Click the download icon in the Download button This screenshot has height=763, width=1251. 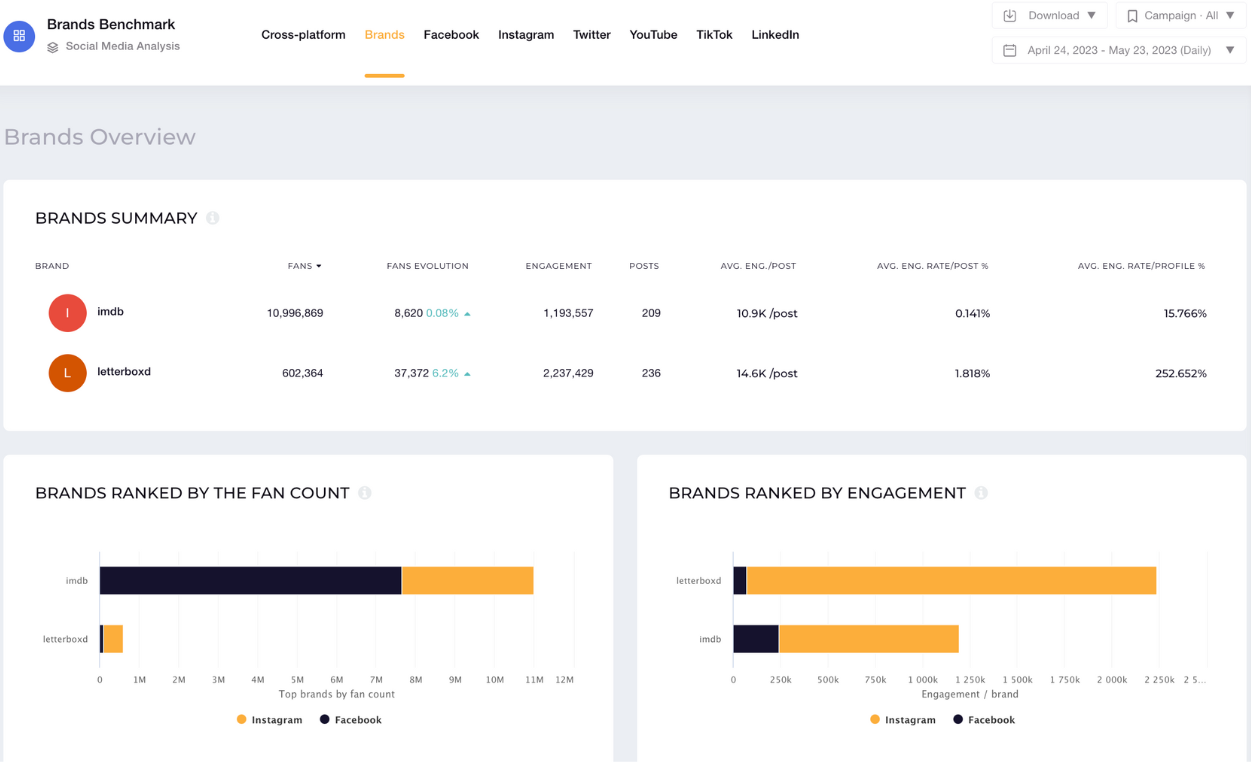(1010, 15)
